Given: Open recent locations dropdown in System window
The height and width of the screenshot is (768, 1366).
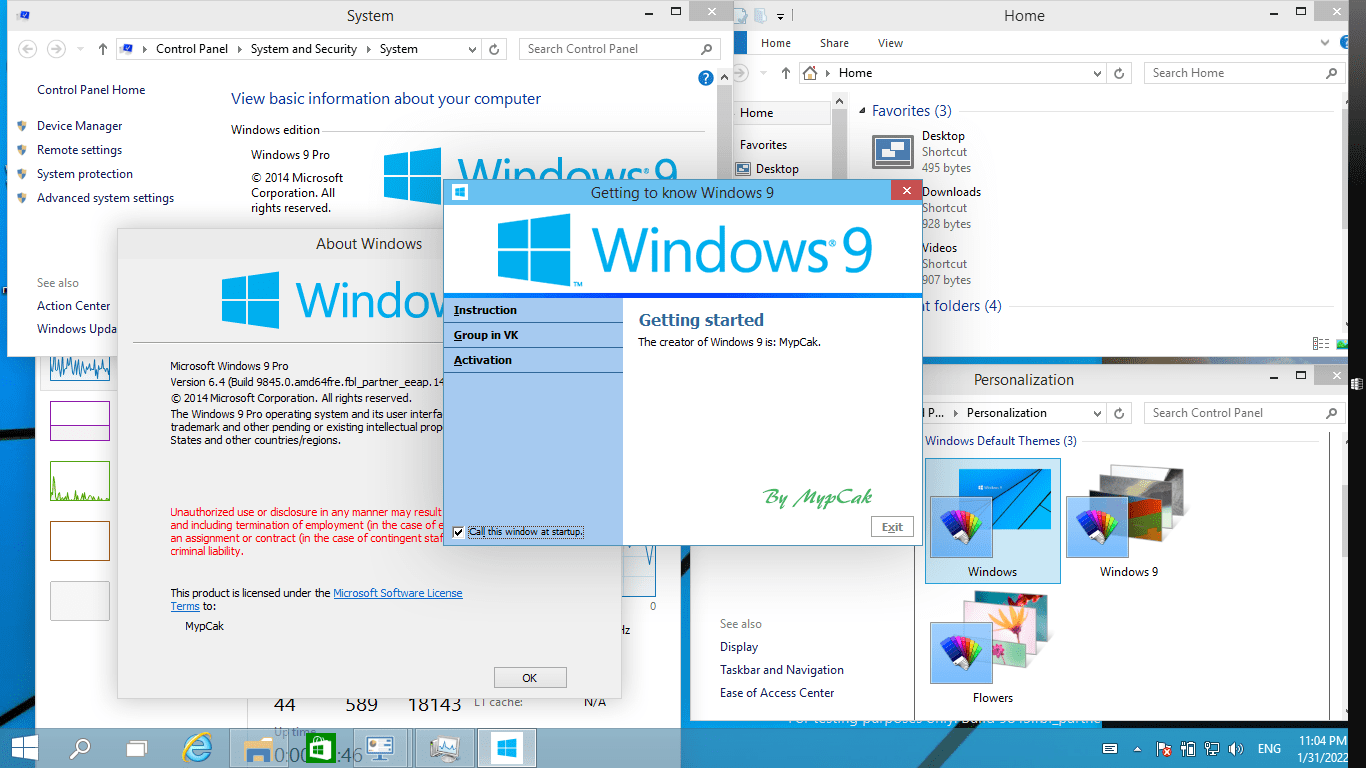Looking at the screenshot, I should pyautogui.click(x=80, y=49).
